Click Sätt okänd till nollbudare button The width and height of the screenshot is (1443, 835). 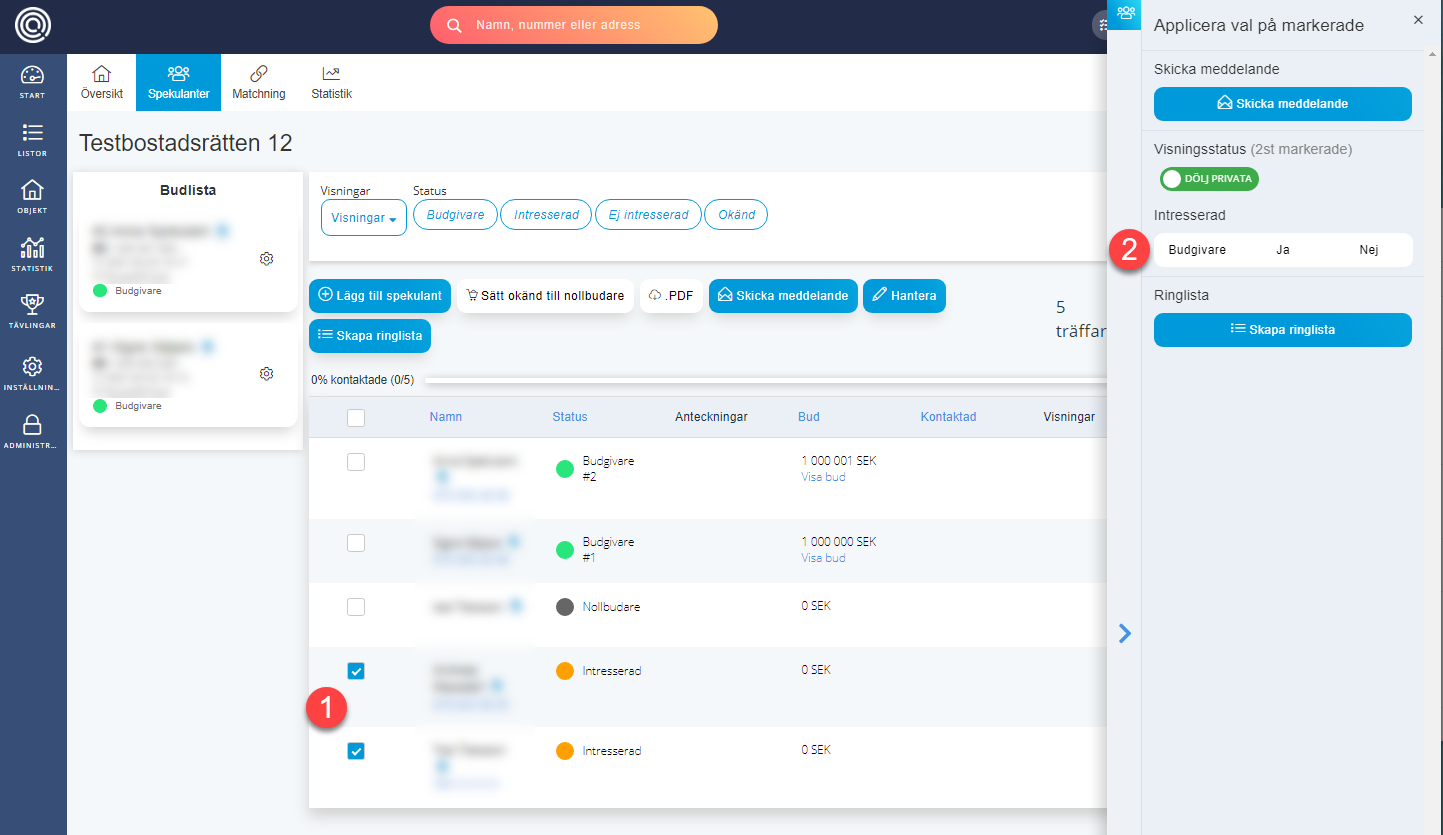[x=545, y=296]
